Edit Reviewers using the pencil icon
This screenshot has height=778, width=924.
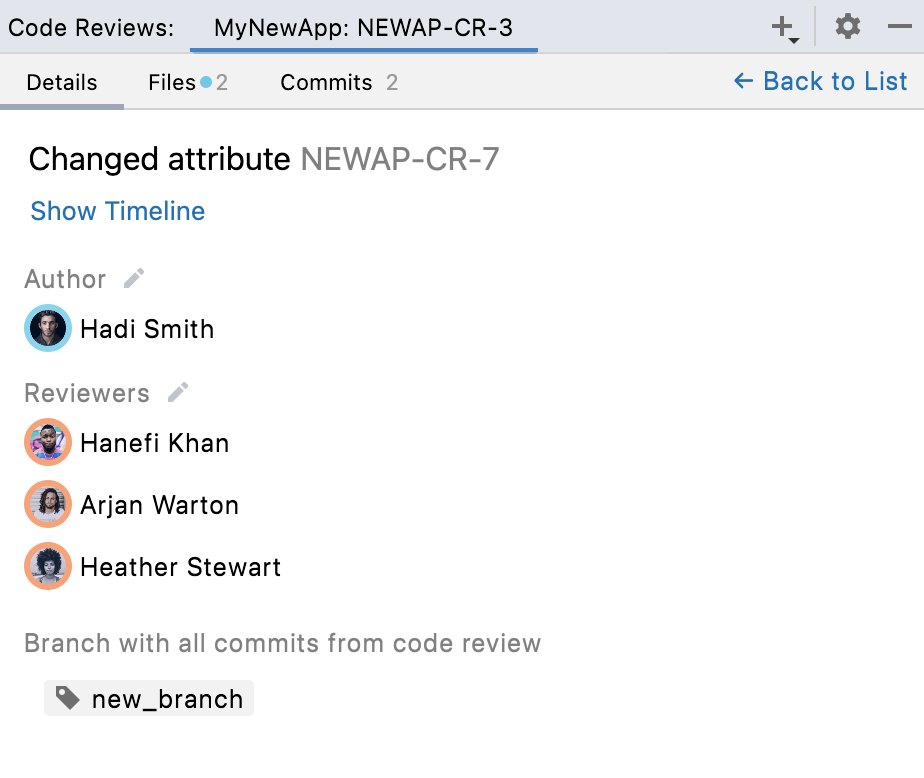pyautogui.click(x=178, y=392)
